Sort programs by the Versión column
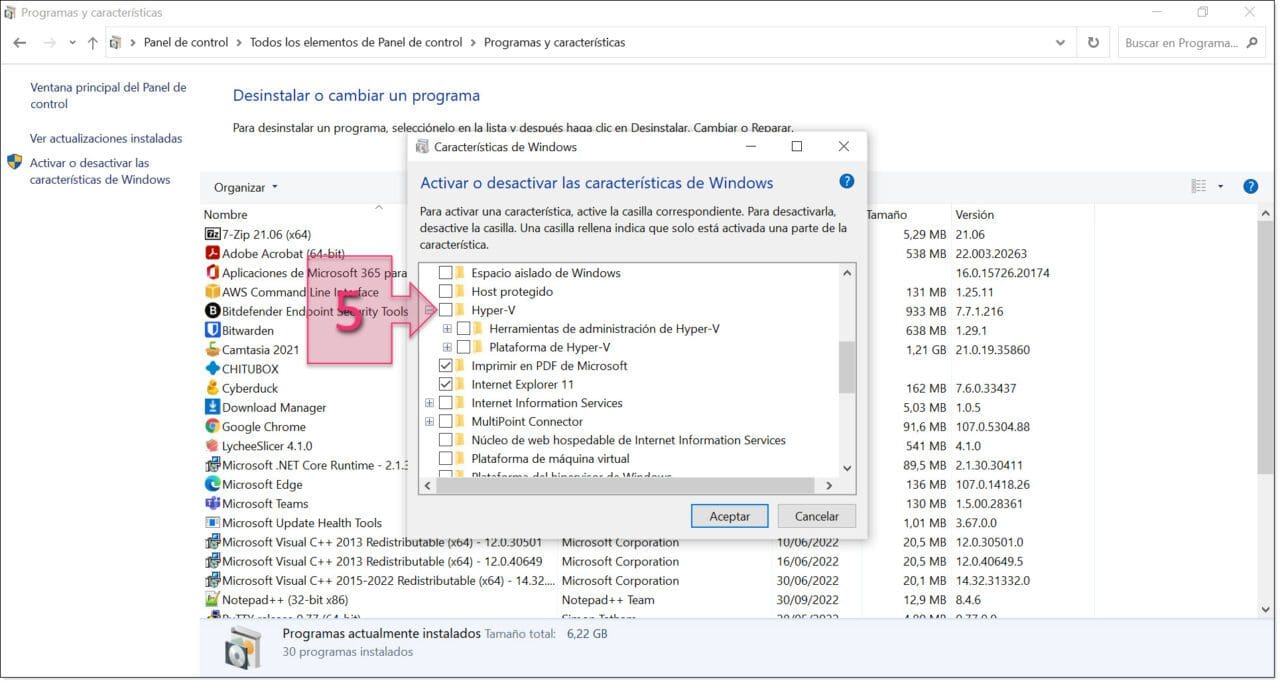The width and height of the screenshot is (1280, 683). [975, 214]
